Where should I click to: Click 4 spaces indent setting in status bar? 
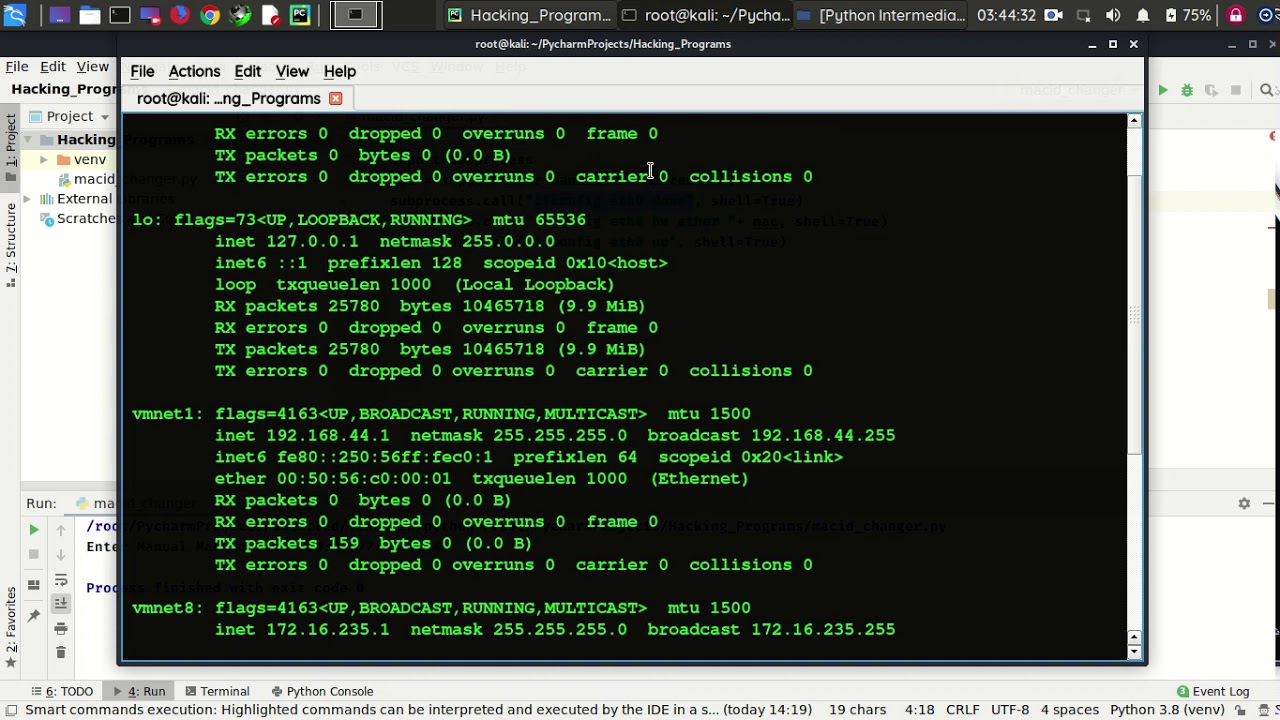(x=1069, y=709)
